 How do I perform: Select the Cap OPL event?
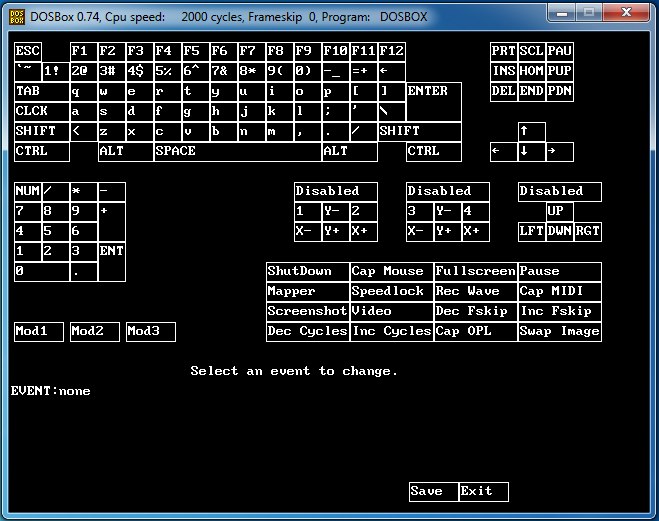[x=476, y=332]
